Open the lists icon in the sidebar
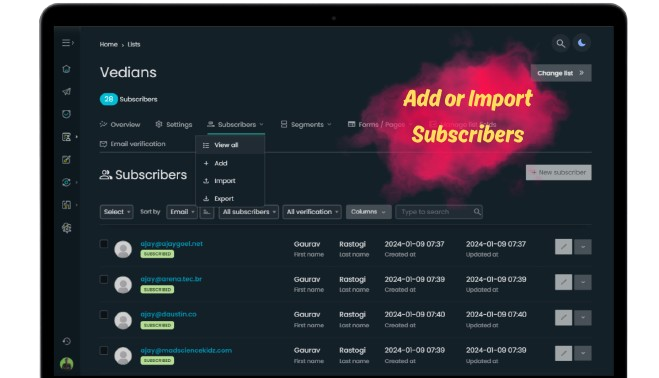This screenshot has height=378, width=659. tap(66, 137)
